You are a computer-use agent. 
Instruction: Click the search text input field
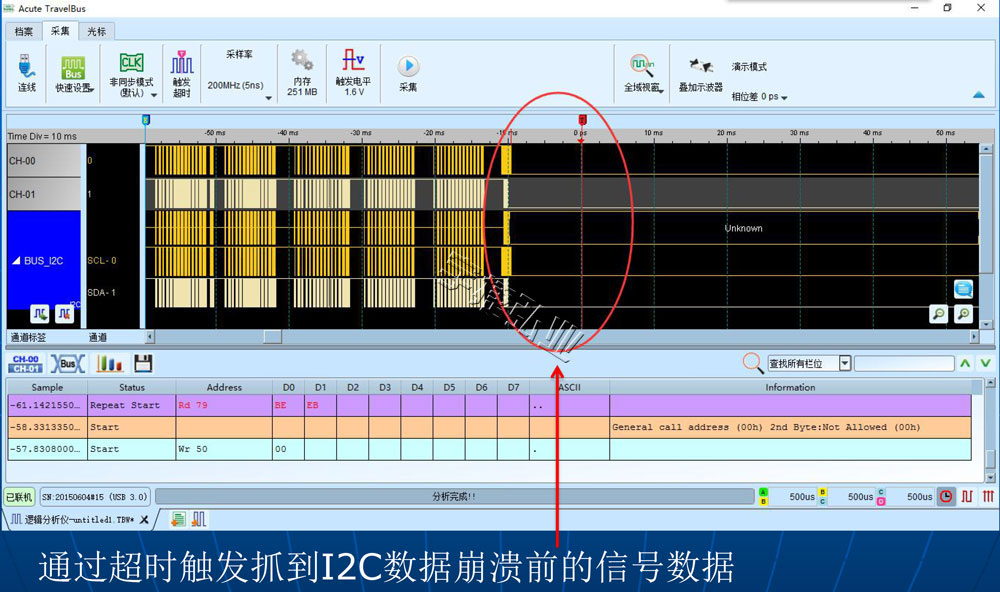click(x=904, y=364)
